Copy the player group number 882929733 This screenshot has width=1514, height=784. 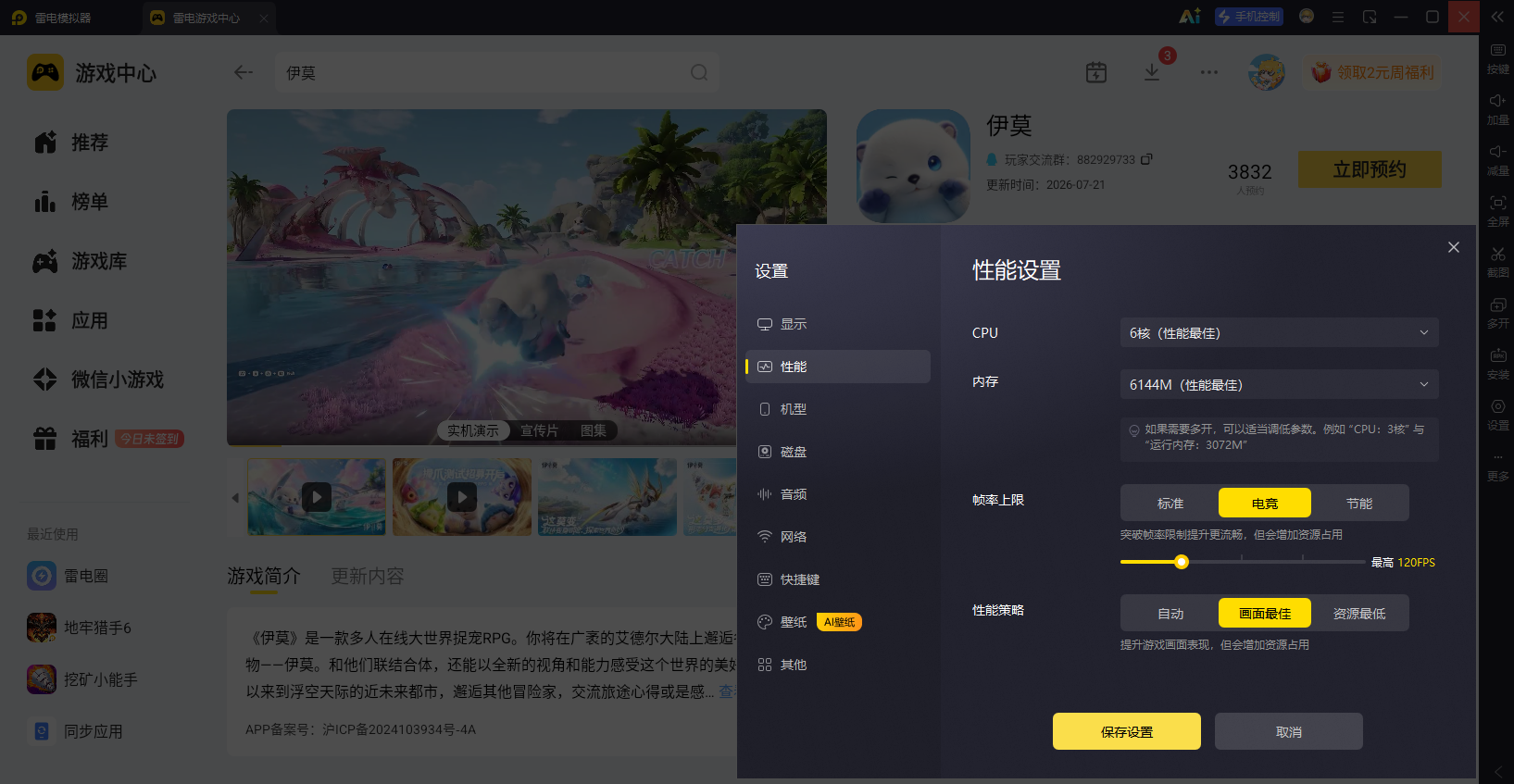1146,159
